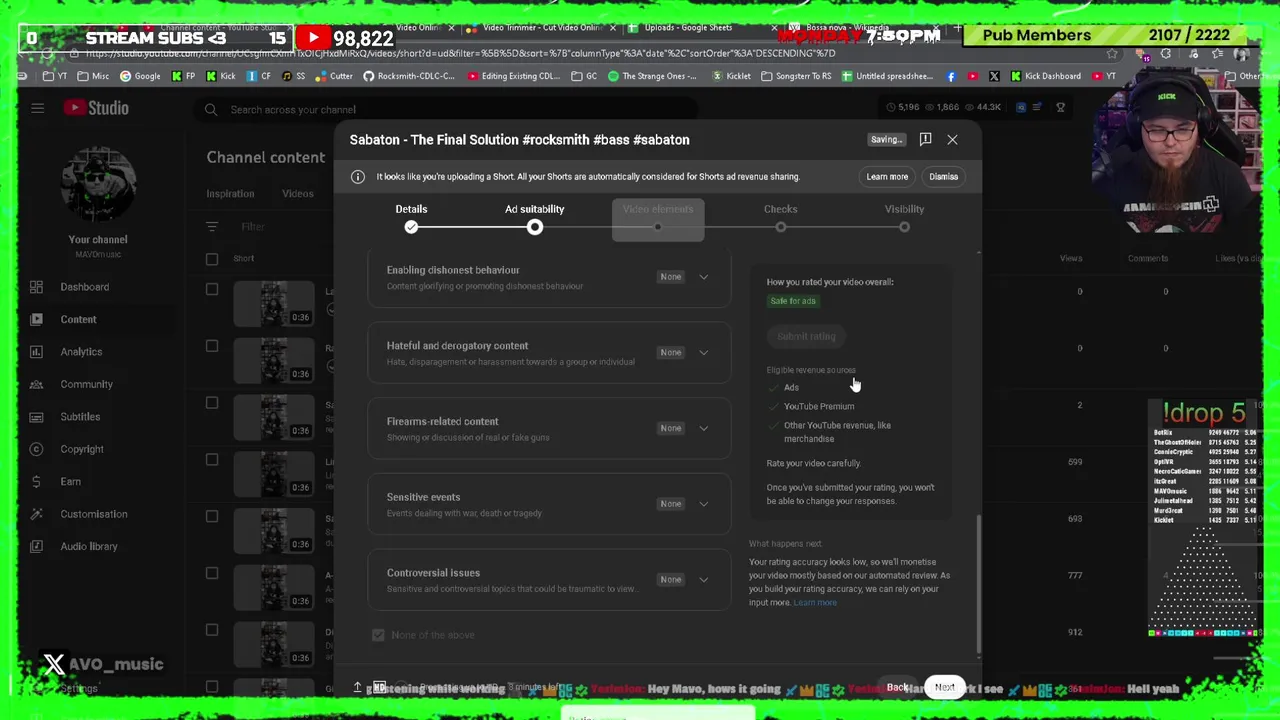This screenshot has width=1280, height=720.
Task: Select the Ad suitability step
Action: tap(534, 218)
